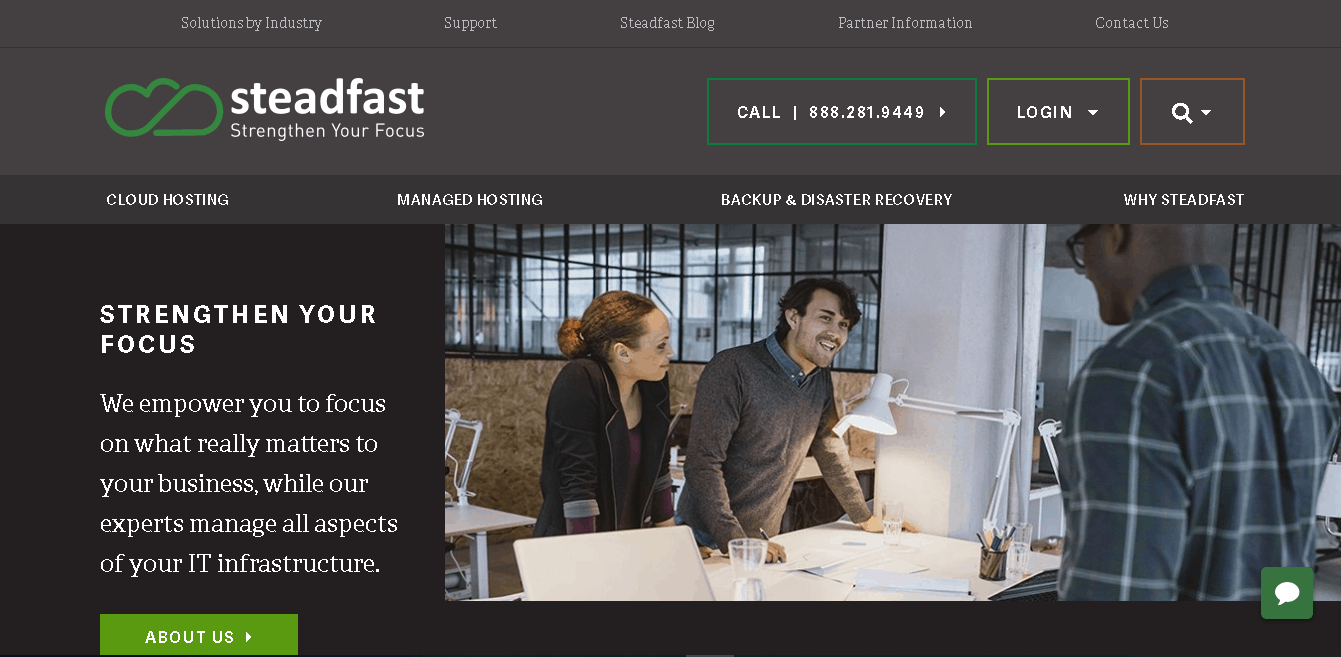Click the magnifying glass search icon
The image size is (1341, 657).
tap(1182, 113)
